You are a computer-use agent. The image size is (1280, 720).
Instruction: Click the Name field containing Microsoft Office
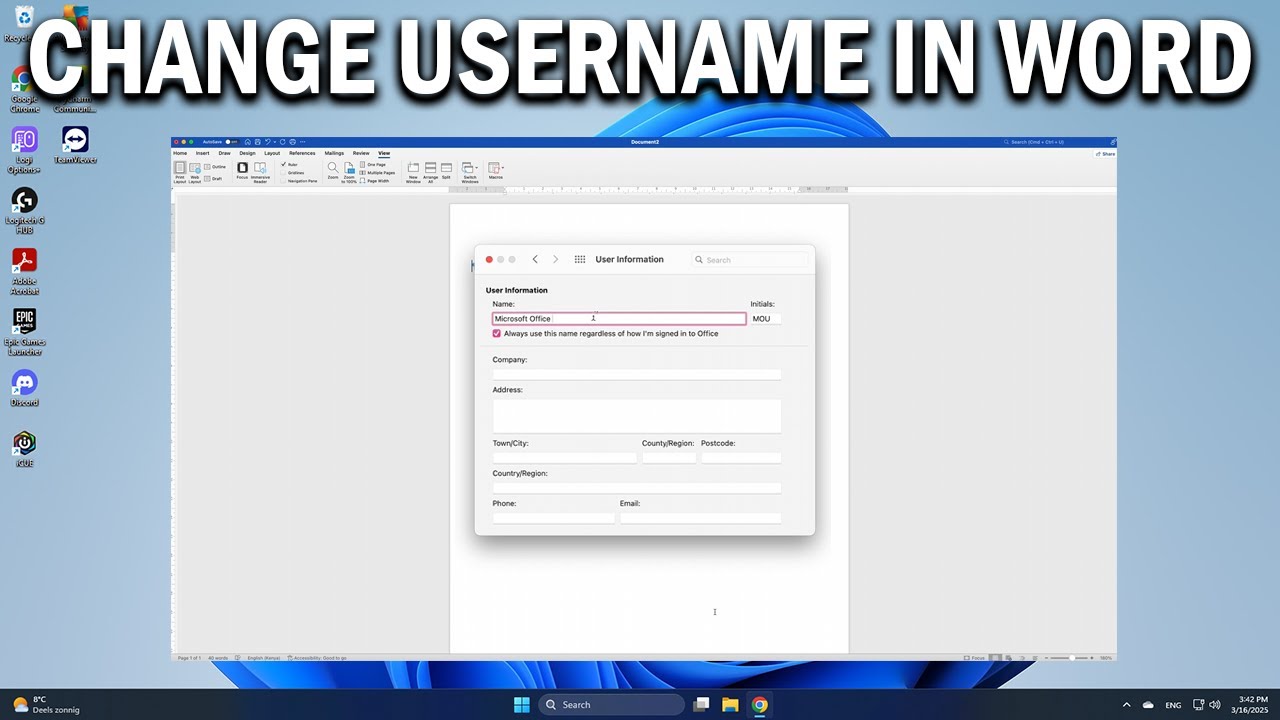619,319
